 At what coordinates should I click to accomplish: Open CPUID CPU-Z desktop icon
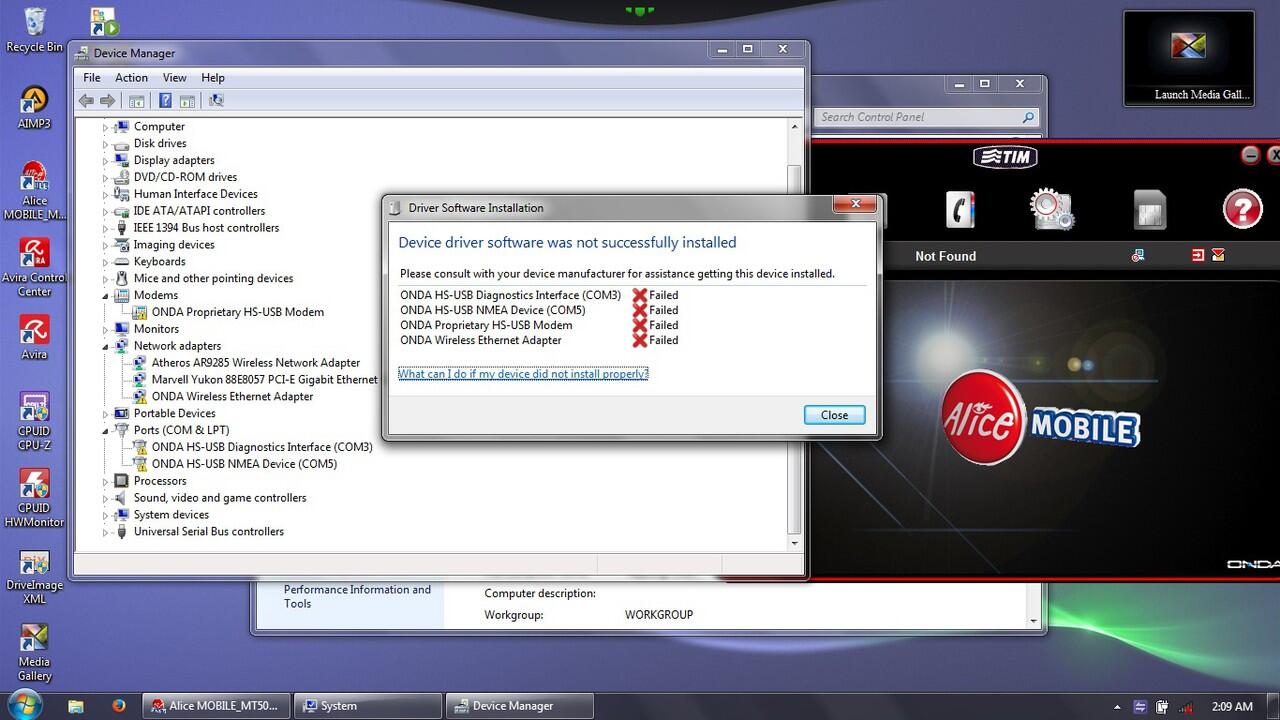coord(34,422)
